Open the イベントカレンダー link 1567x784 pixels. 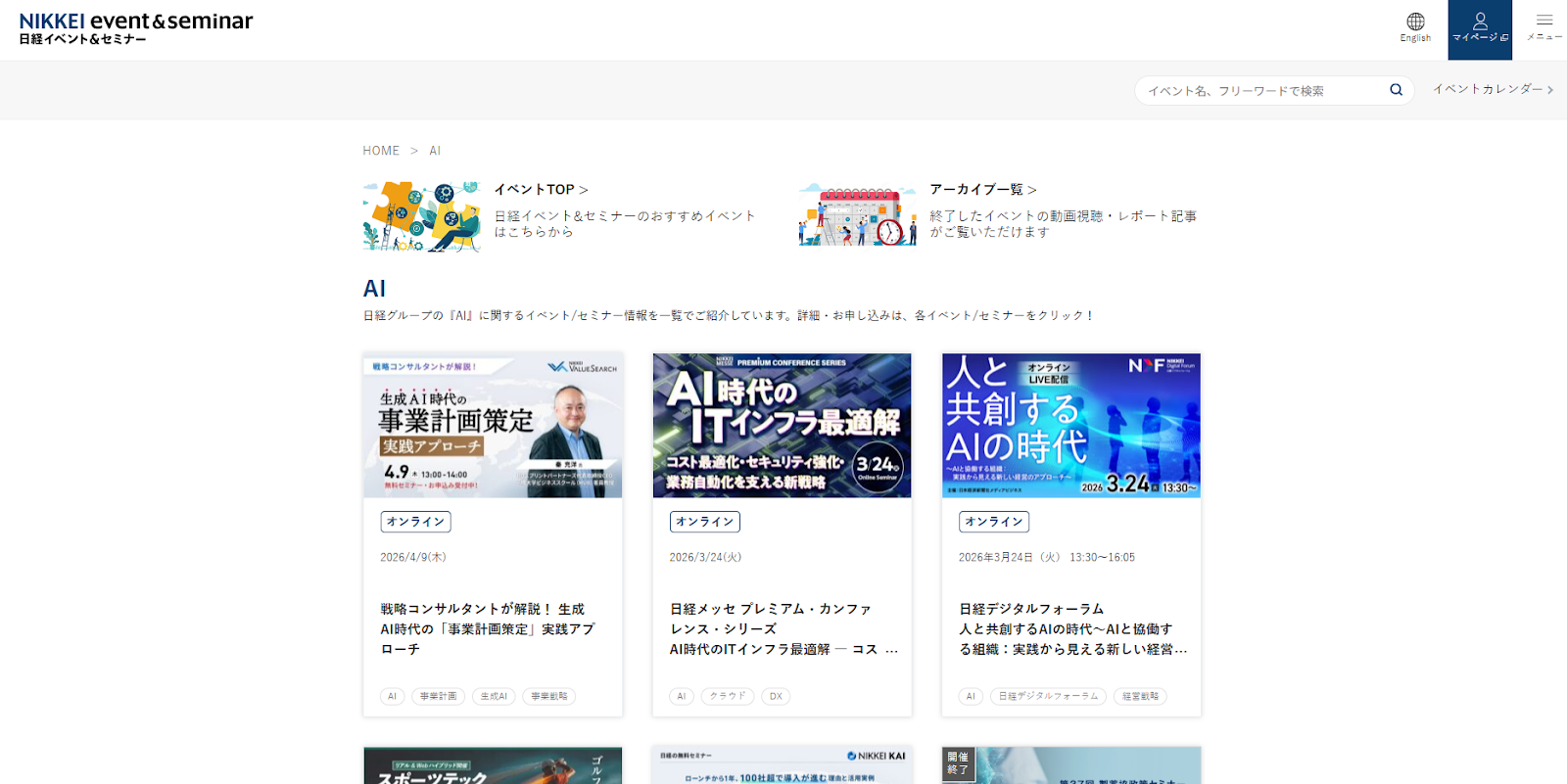coord(1493,89)
